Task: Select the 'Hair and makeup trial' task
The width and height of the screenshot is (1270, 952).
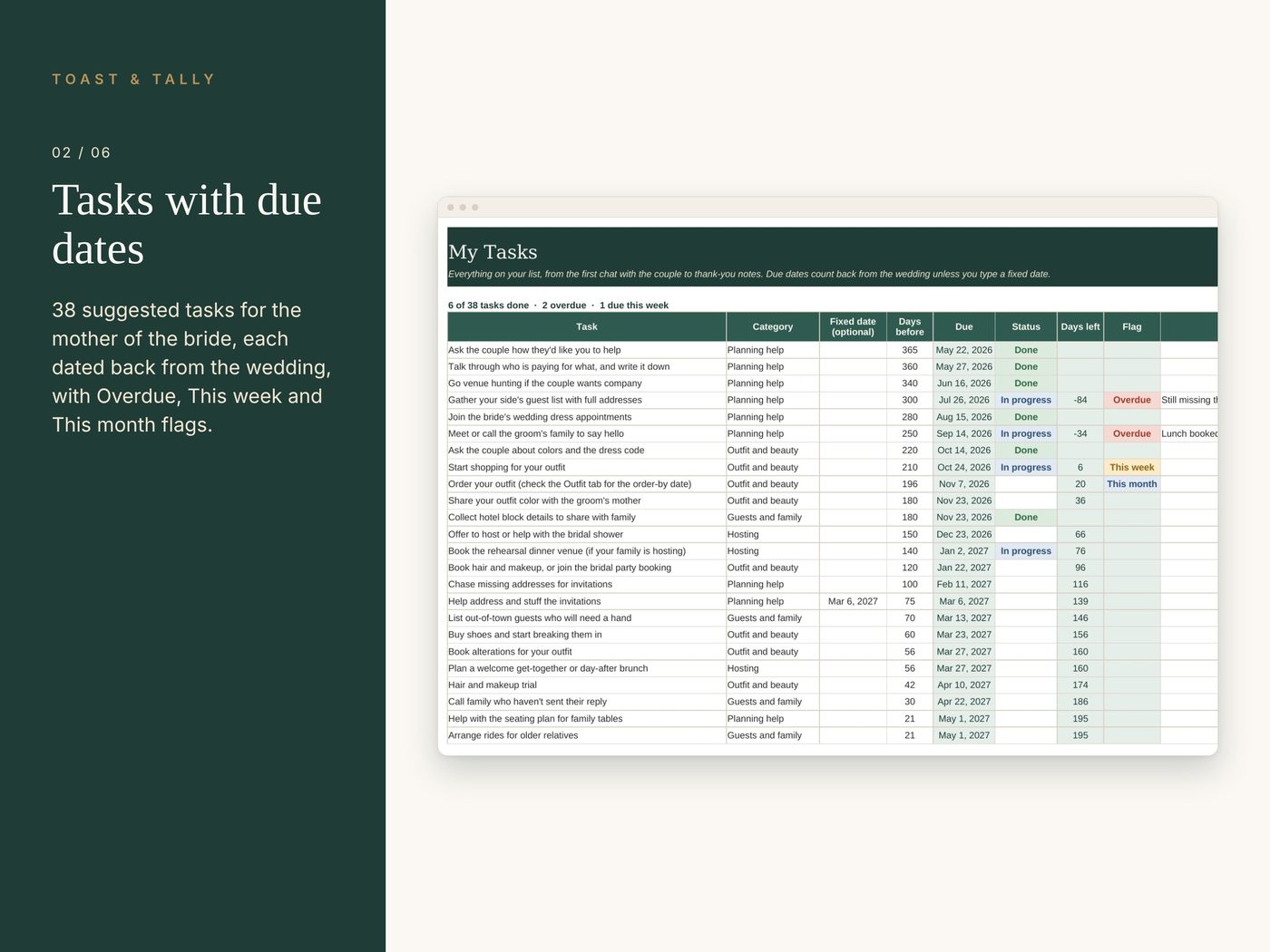Action: (587, 685)
